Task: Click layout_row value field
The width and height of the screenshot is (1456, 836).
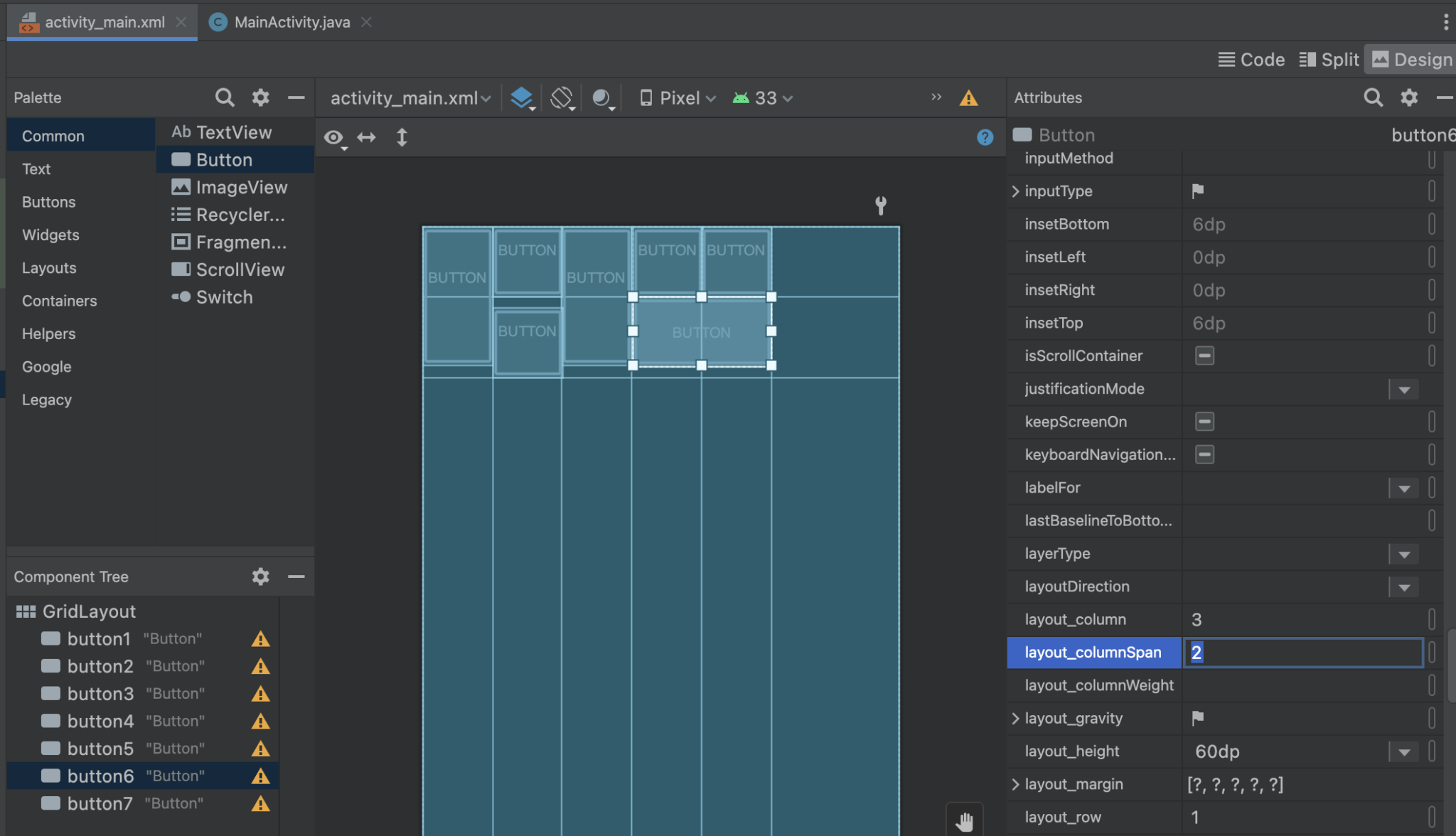Action: (1304, 817)
